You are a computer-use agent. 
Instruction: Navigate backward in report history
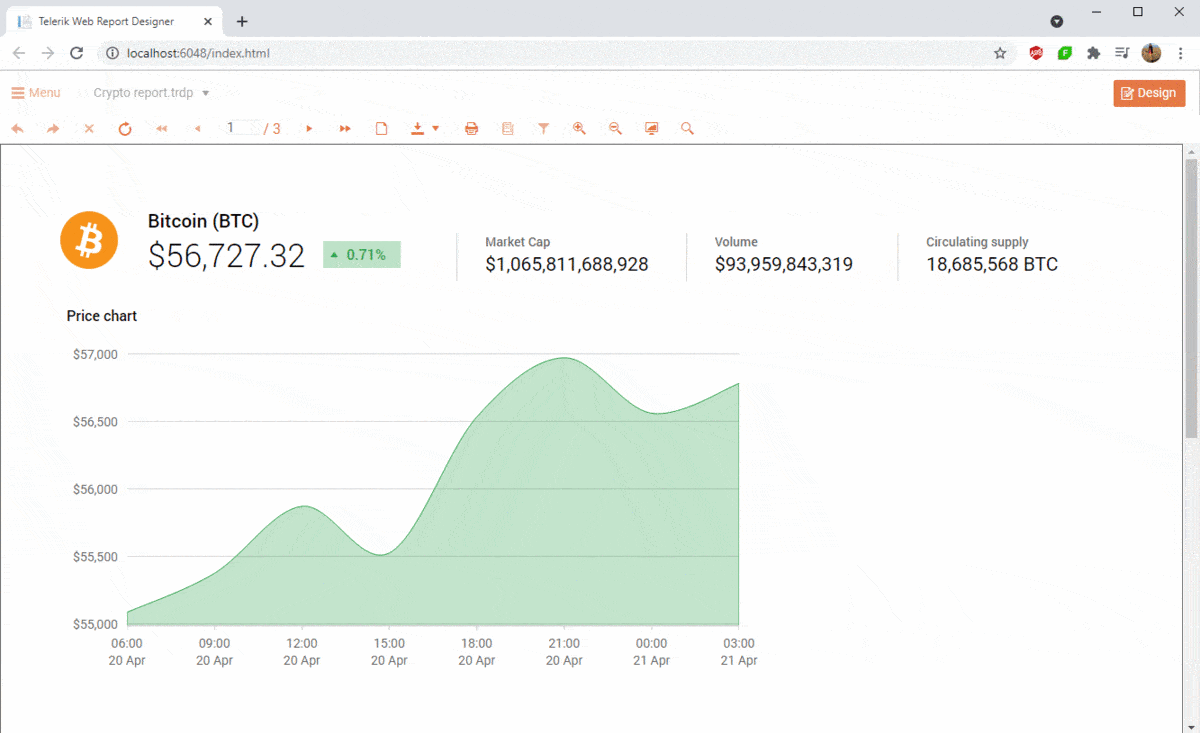coord(17,128)
